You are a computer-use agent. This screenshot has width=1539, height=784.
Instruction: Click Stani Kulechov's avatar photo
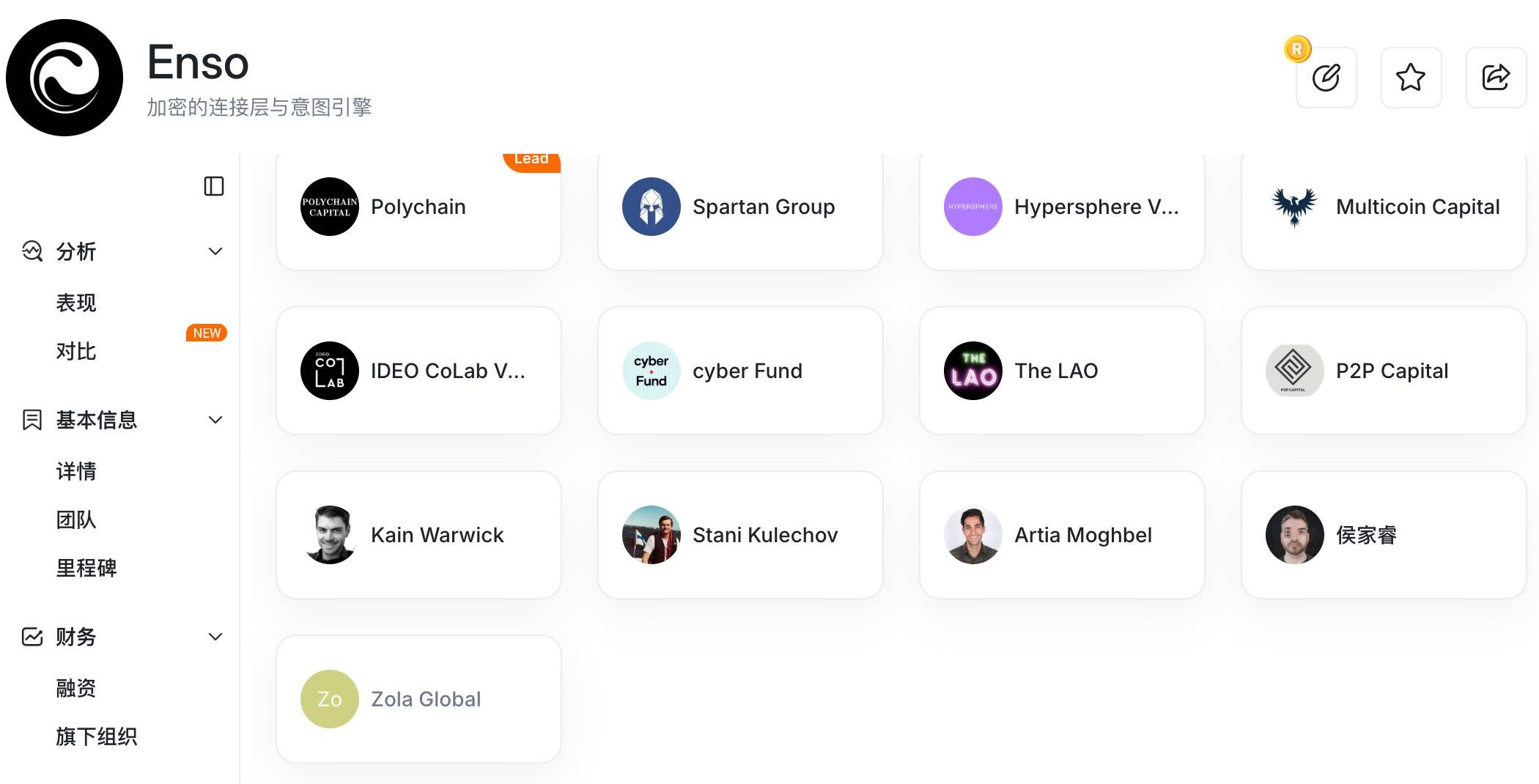coord(652,535)
